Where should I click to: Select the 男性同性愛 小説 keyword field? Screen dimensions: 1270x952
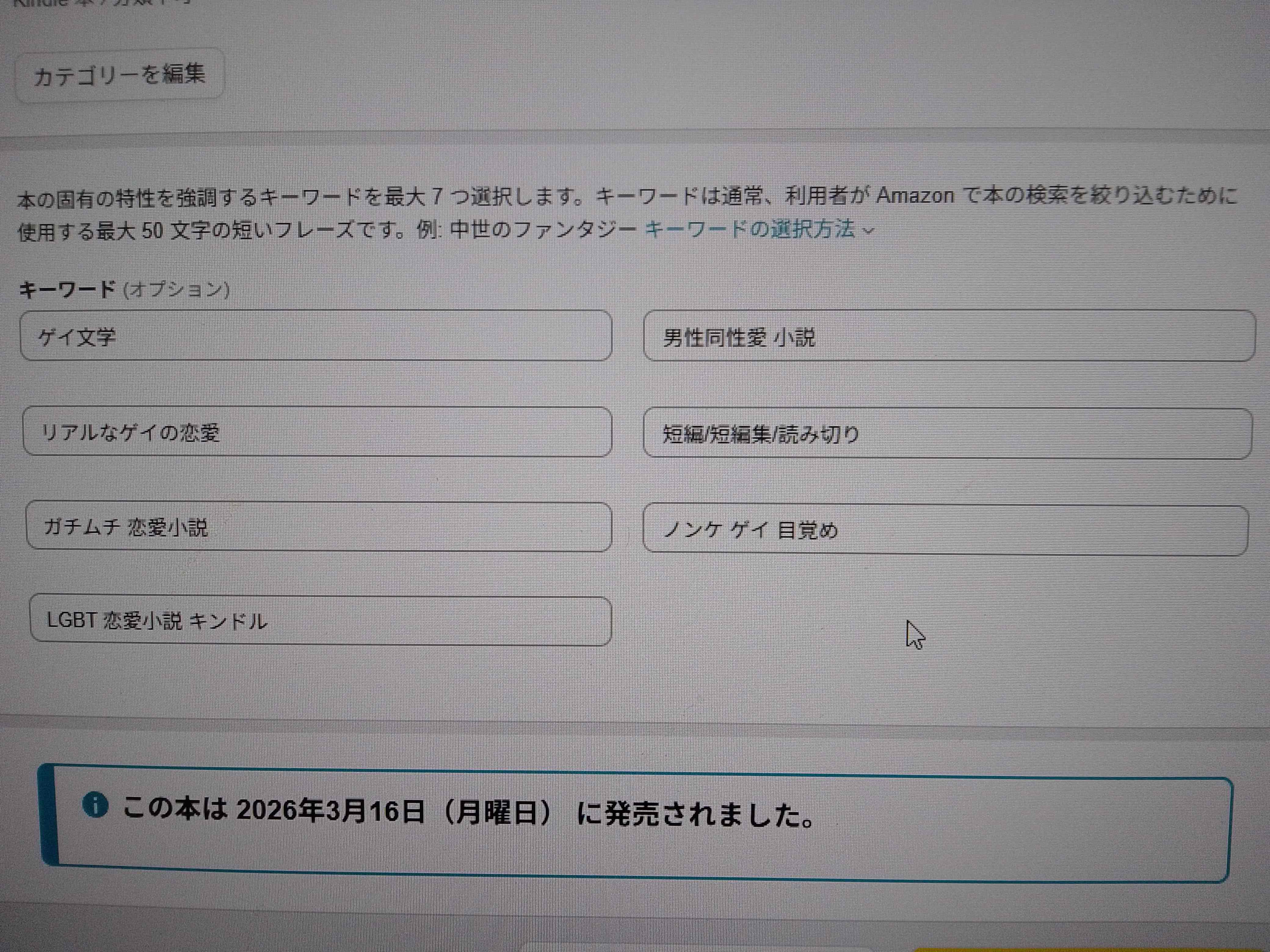point(949,336)
